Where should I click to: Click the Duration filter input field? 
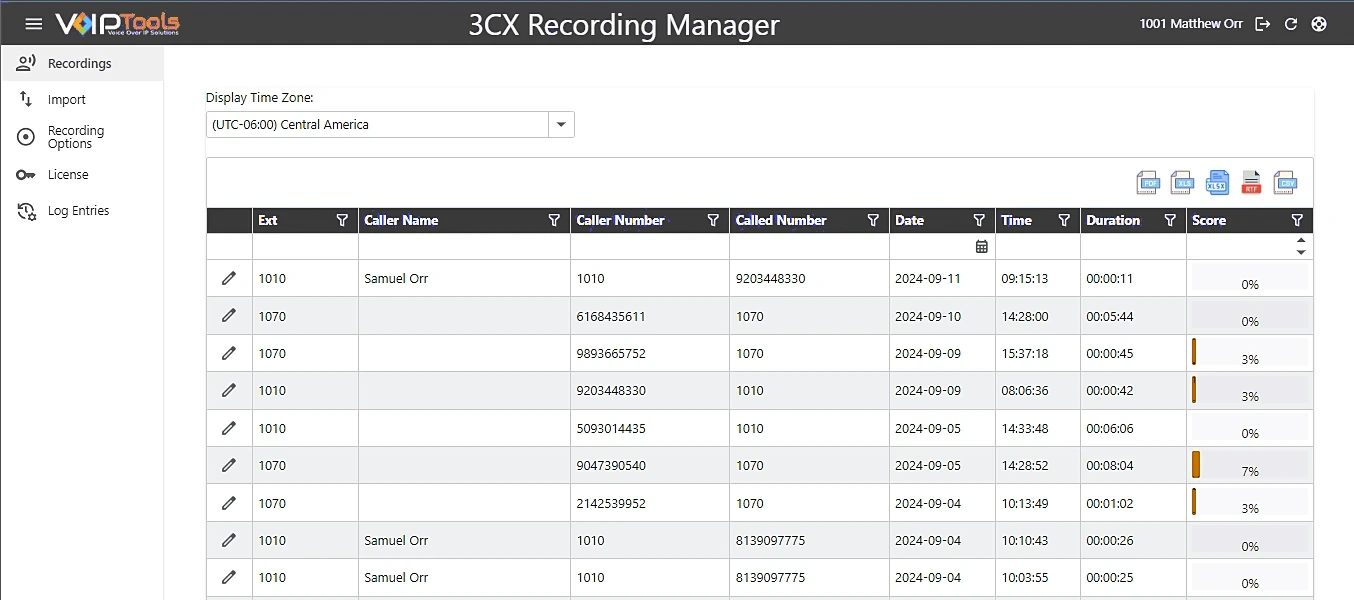tap(1133, 247)
